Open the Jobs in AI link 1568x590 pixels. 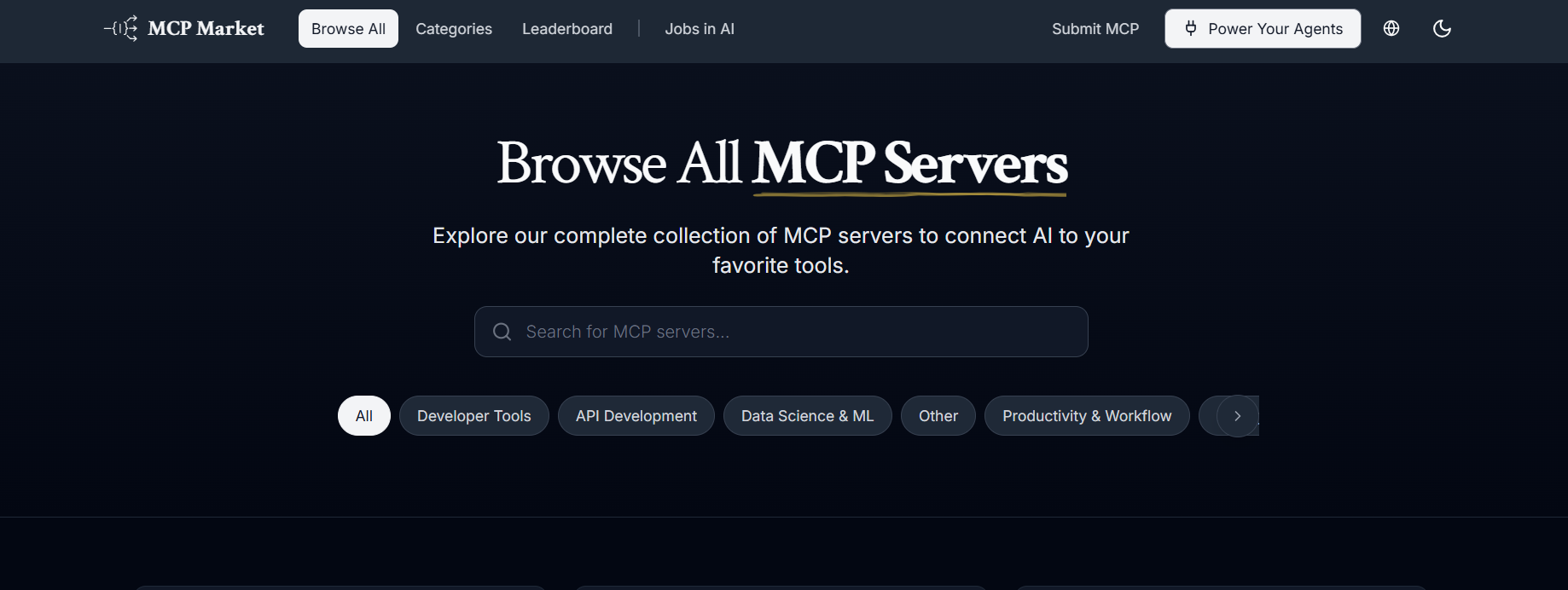tap(700, 29)
